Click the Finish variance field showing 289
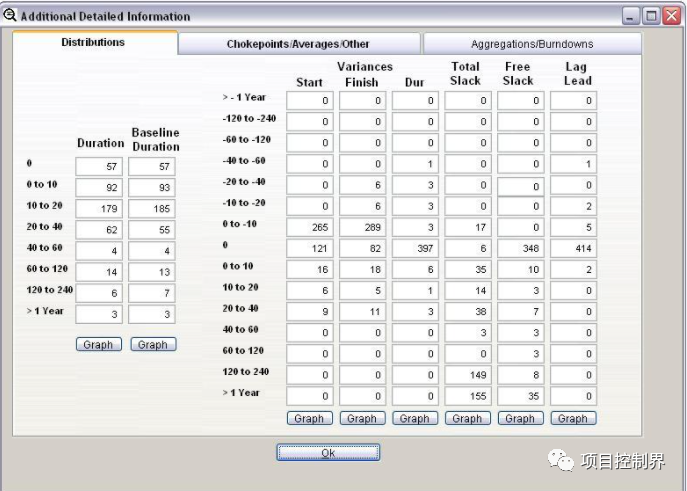The height and width of the screenshot is (491, 687). 362,227
